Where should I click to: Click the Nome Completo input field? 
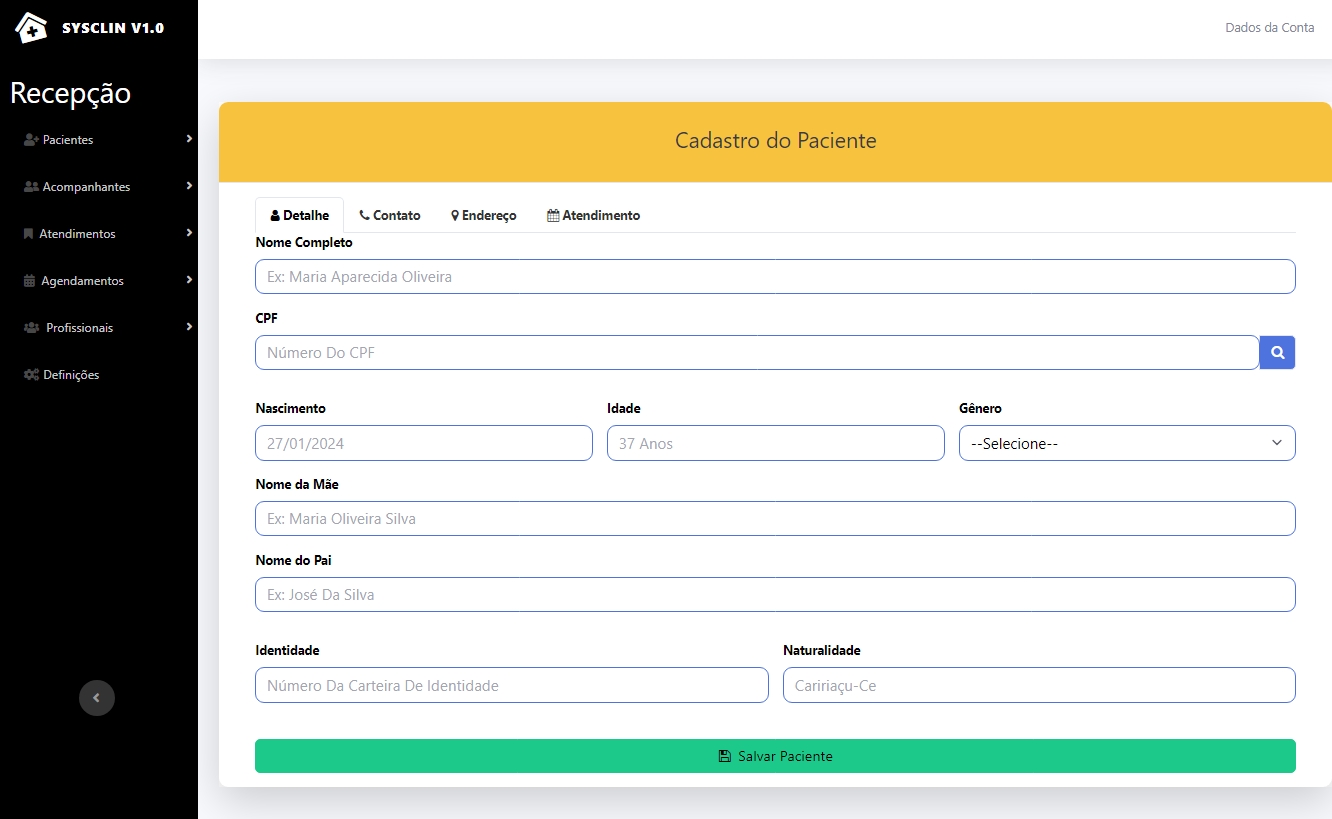(x=775, y=277)
